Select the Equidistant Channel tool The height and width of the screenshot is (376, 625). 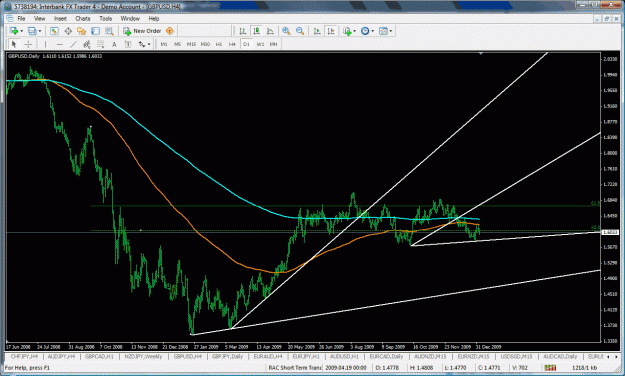pyautogui.click(x=86, y=44)
